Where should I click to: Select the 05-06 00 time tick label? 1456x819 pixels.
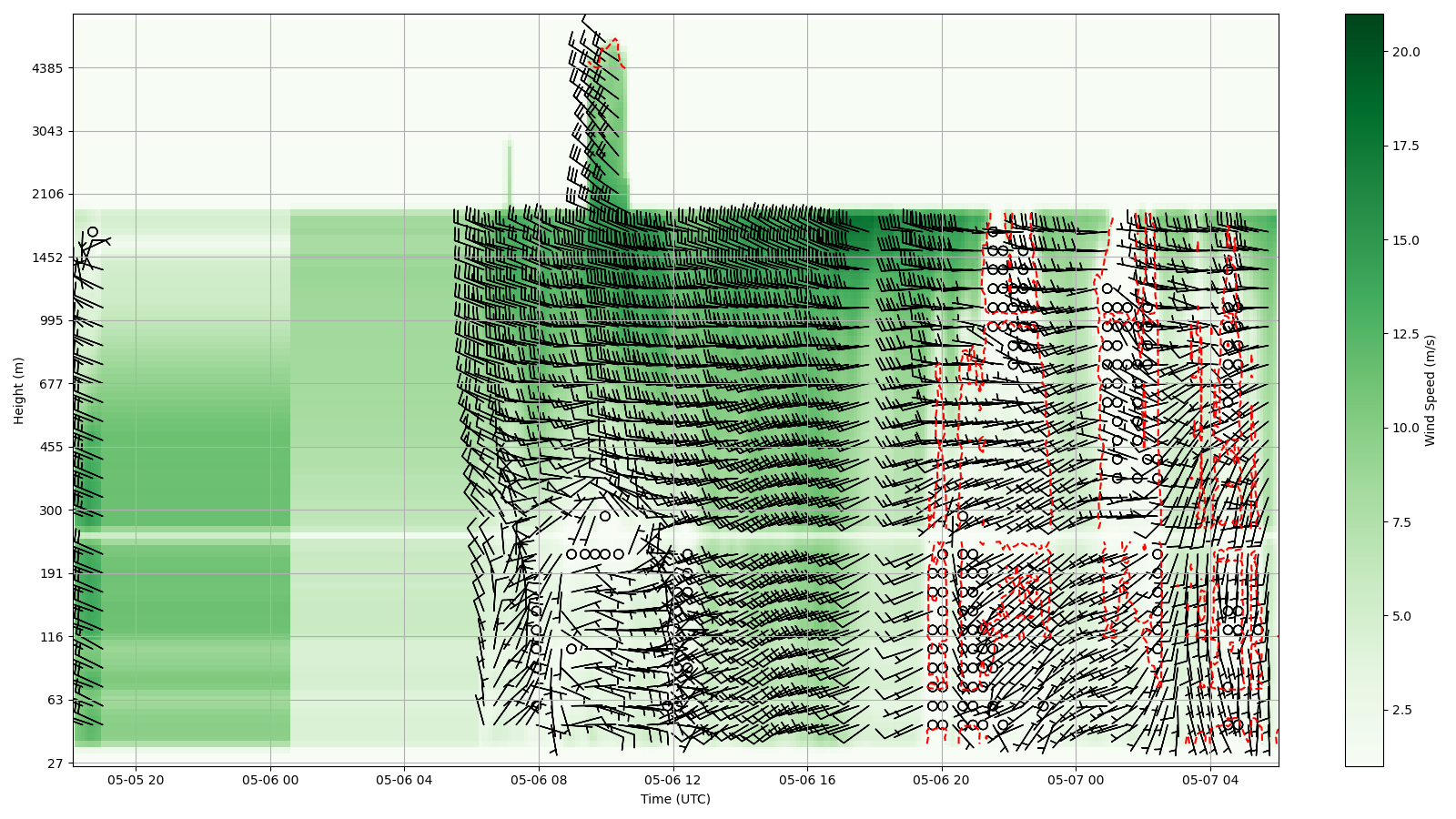[270, 780]
